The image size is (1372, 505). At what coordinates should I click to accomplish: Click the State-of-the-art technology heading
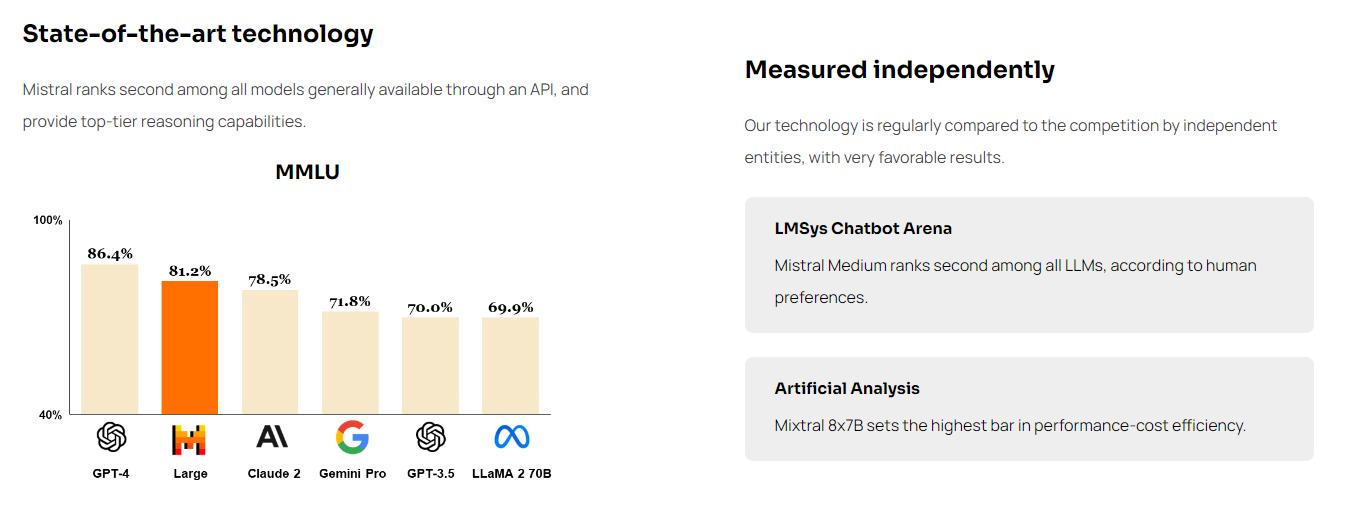click(198, 34)
